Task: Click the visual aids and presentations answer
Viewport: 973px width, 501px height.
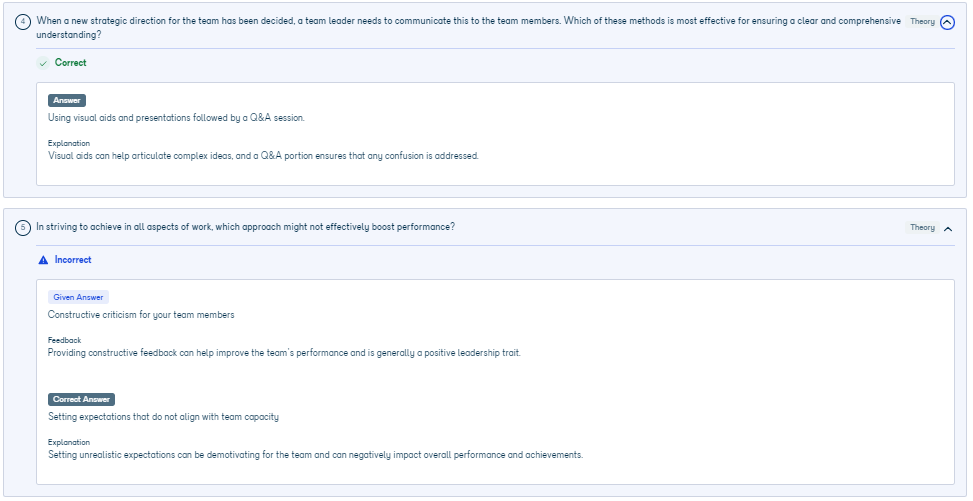Action: tap(176, 118)
